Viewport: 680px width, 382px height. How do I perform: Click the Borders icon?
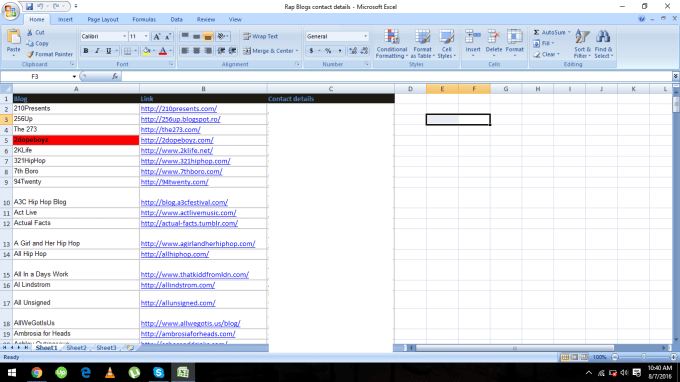click(127, 51)
